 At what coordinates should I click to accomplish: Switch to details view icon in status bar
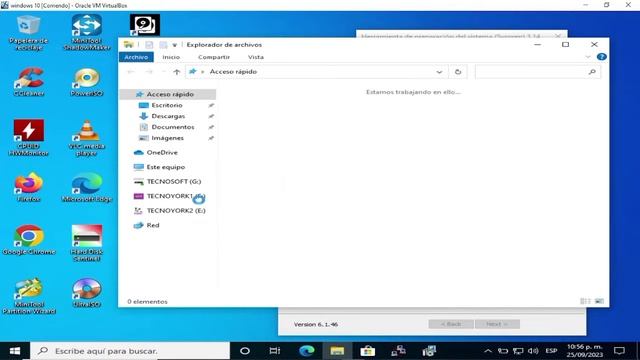tap(585, 301)
